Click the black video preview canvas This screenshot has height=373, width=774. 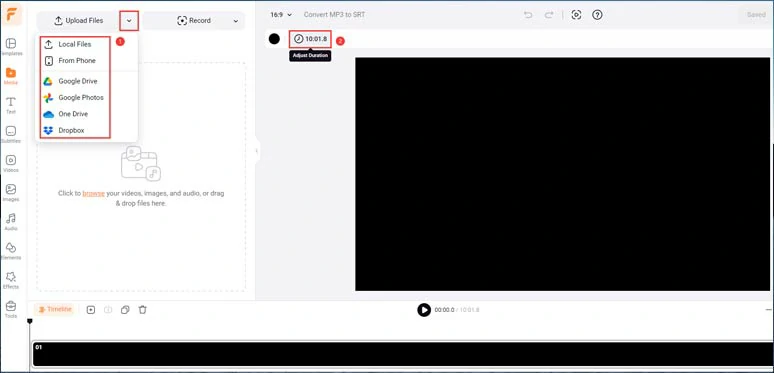pos(562,174)
